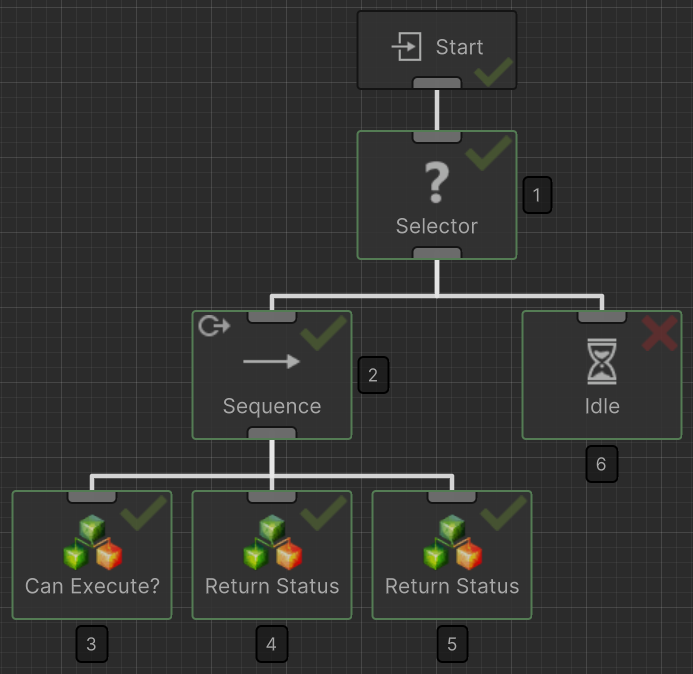Image resolution: width=693 pixels, height=674 pixels.
Task: Click the green checkmark on the Selector node
Action: point(488,153)
